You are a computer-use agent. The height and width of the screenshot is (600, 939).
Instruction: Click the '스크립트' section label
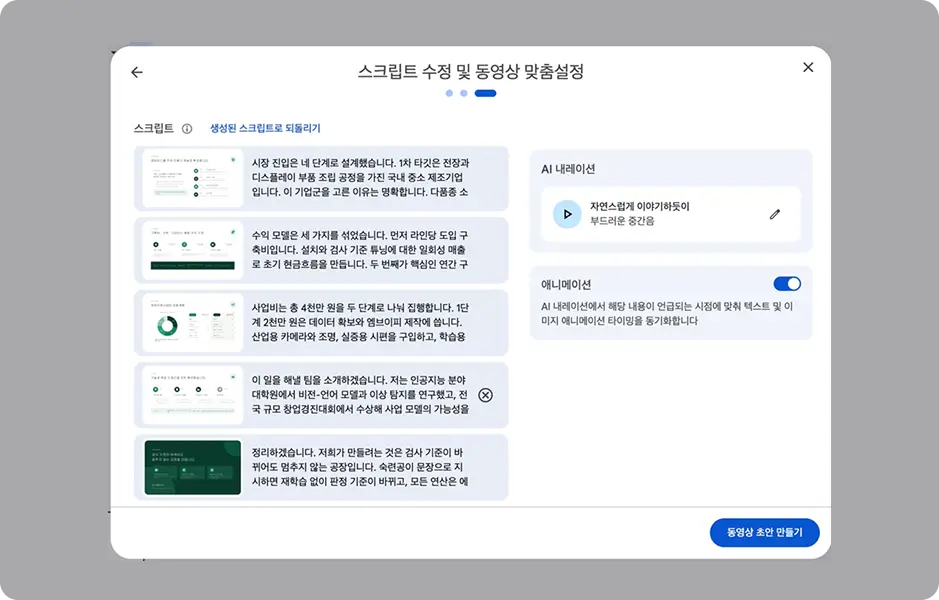point(154,128)
